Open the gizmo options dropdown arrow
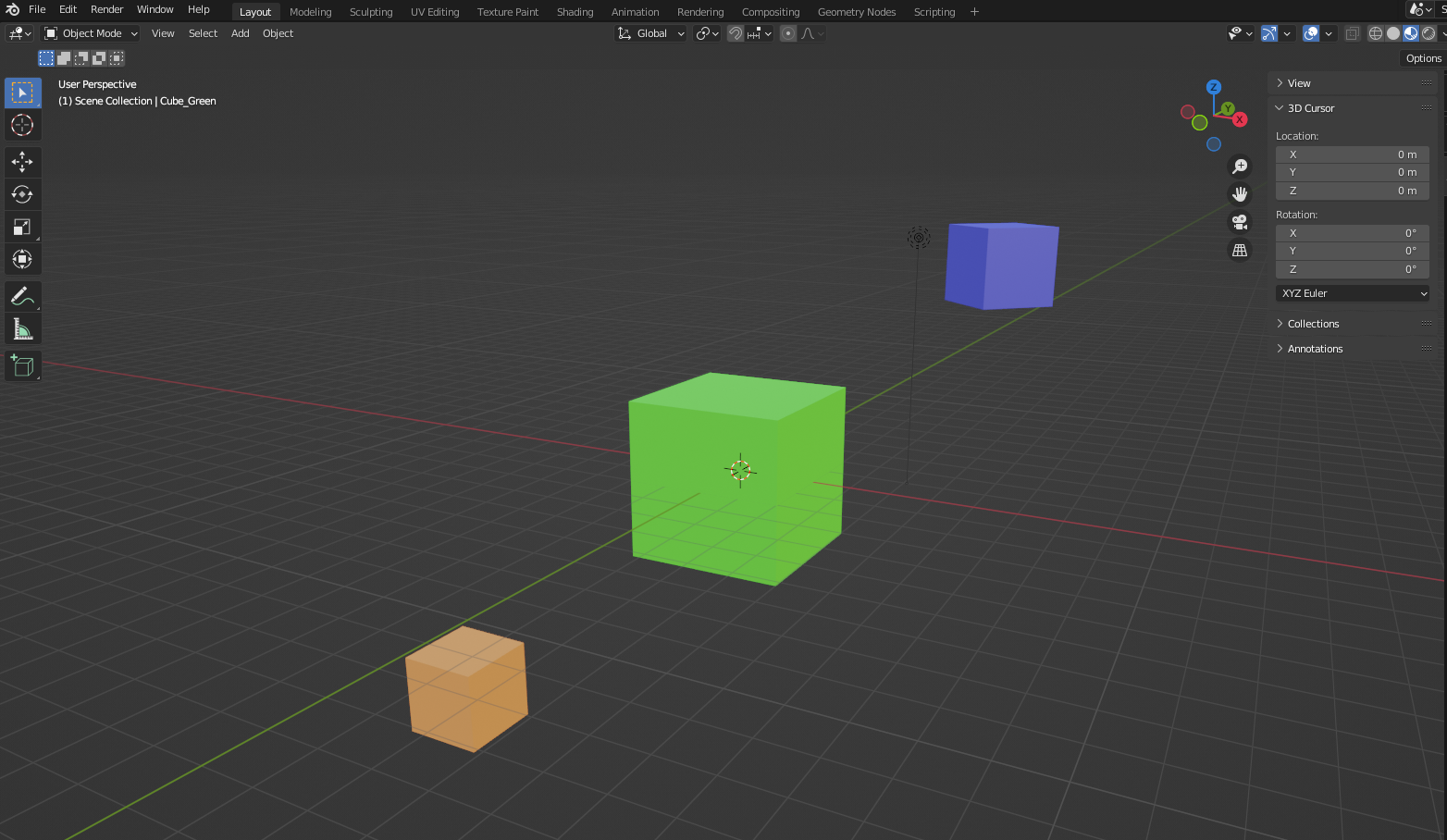Screen dimensions: 1447x840 1287,33
